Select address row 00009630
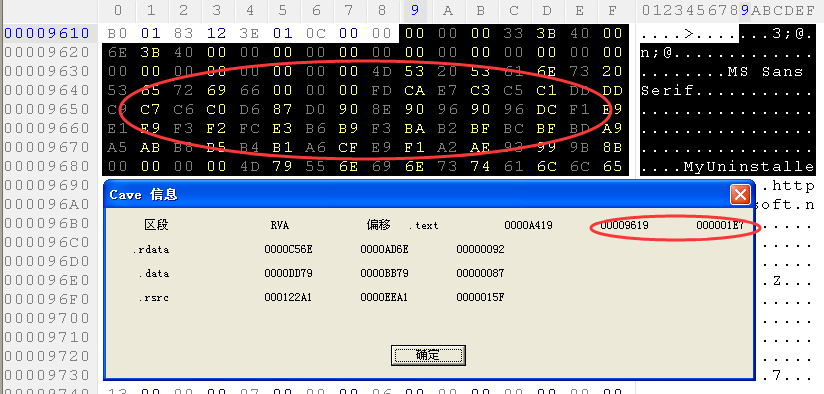Viewport: 824px width, 394px height. click(47, 71)
